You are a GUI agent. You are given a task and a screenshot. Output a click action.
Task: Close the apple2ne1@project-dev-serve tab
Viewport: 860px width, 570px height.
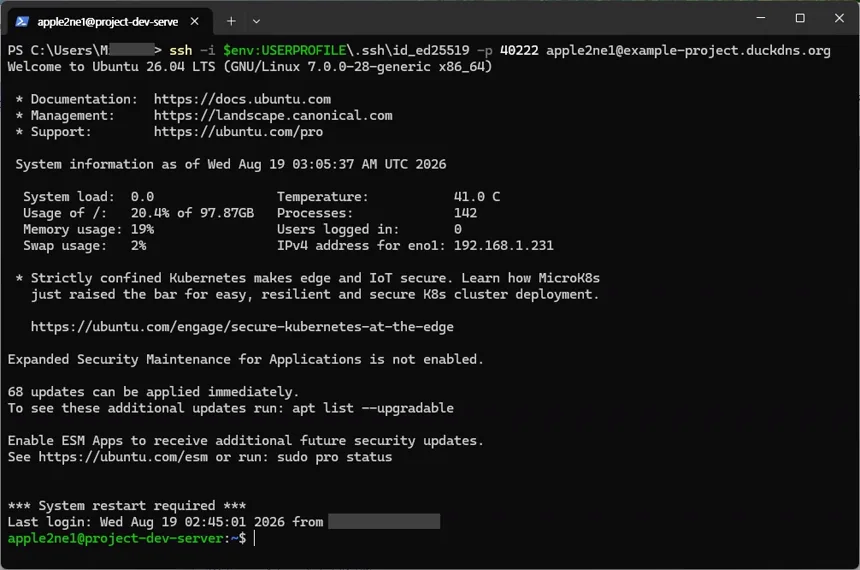coord(195,21)
